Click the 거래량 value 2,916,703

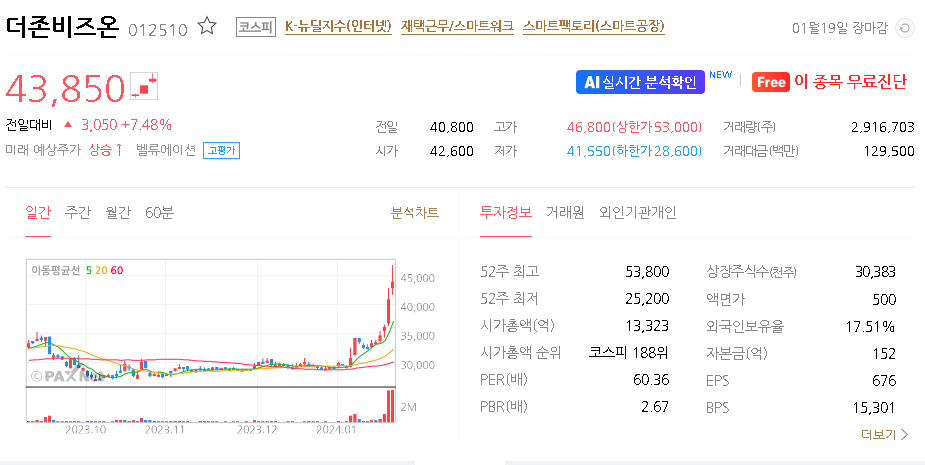883,127
